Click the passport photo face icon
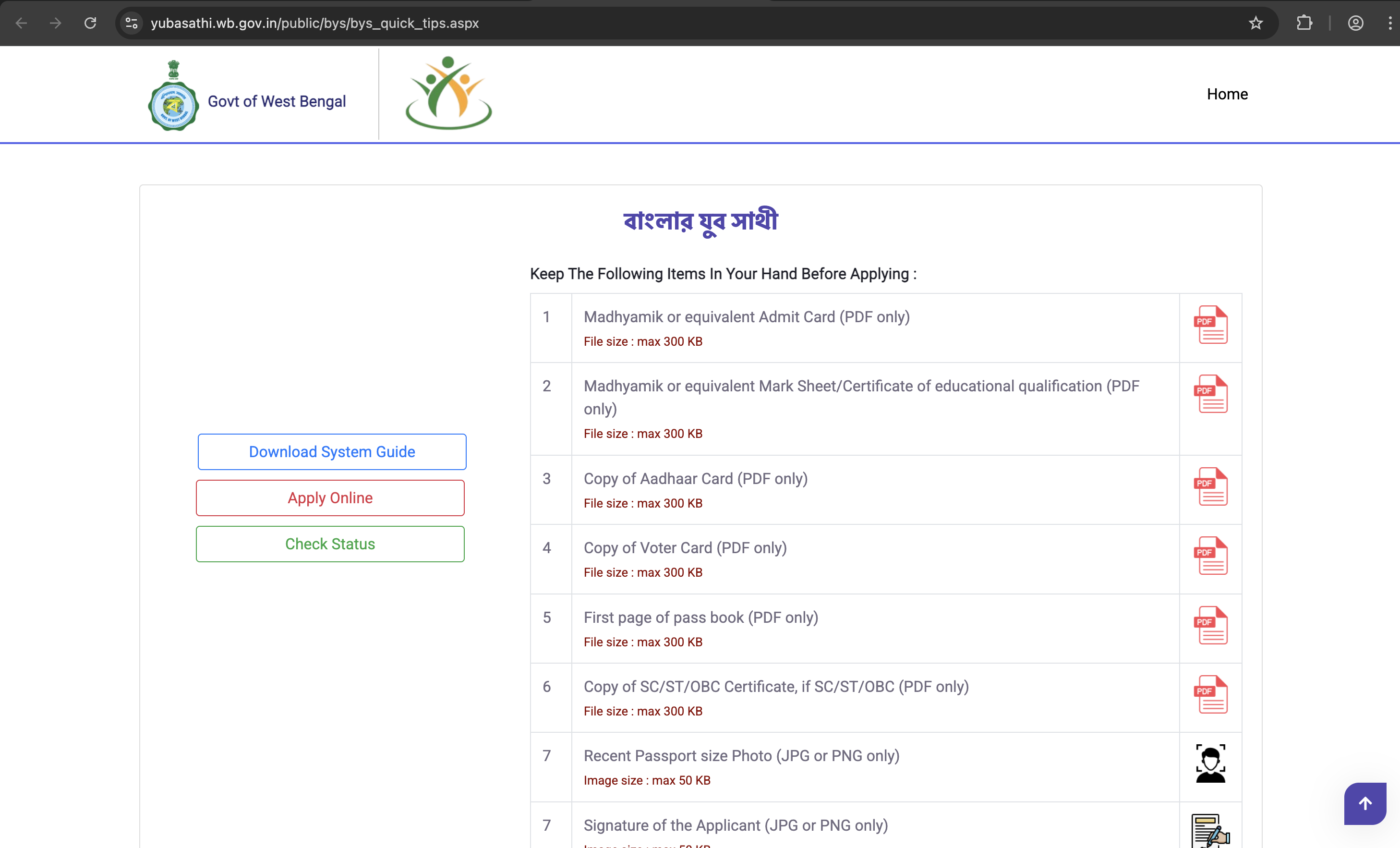The height and width of the screenshot is (848, 1400). point(1210,764)
